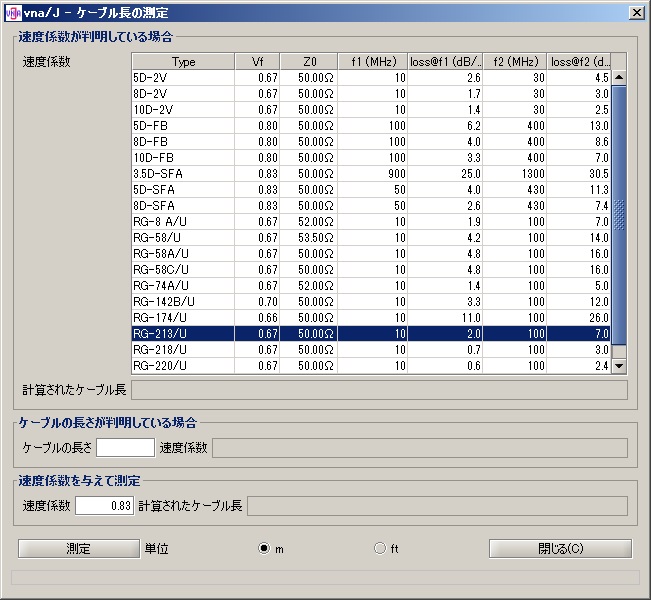This screenshot has height=600, width=651.
Task: Click the 14.0 loss@f2 cell of RG-58/U
Action: click(579, 238)
